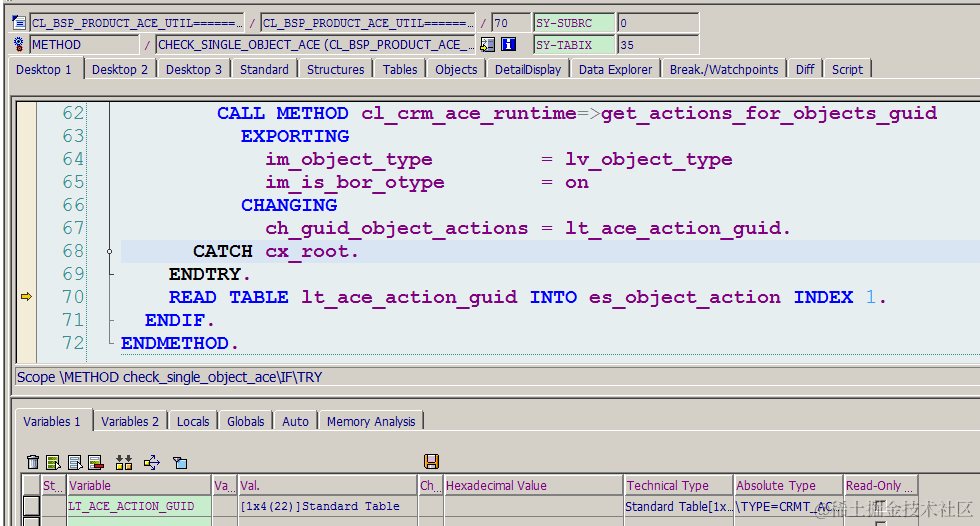Screen dimensions: 980x526
Task: Click the Scope path status line
Action: [497, 377]
